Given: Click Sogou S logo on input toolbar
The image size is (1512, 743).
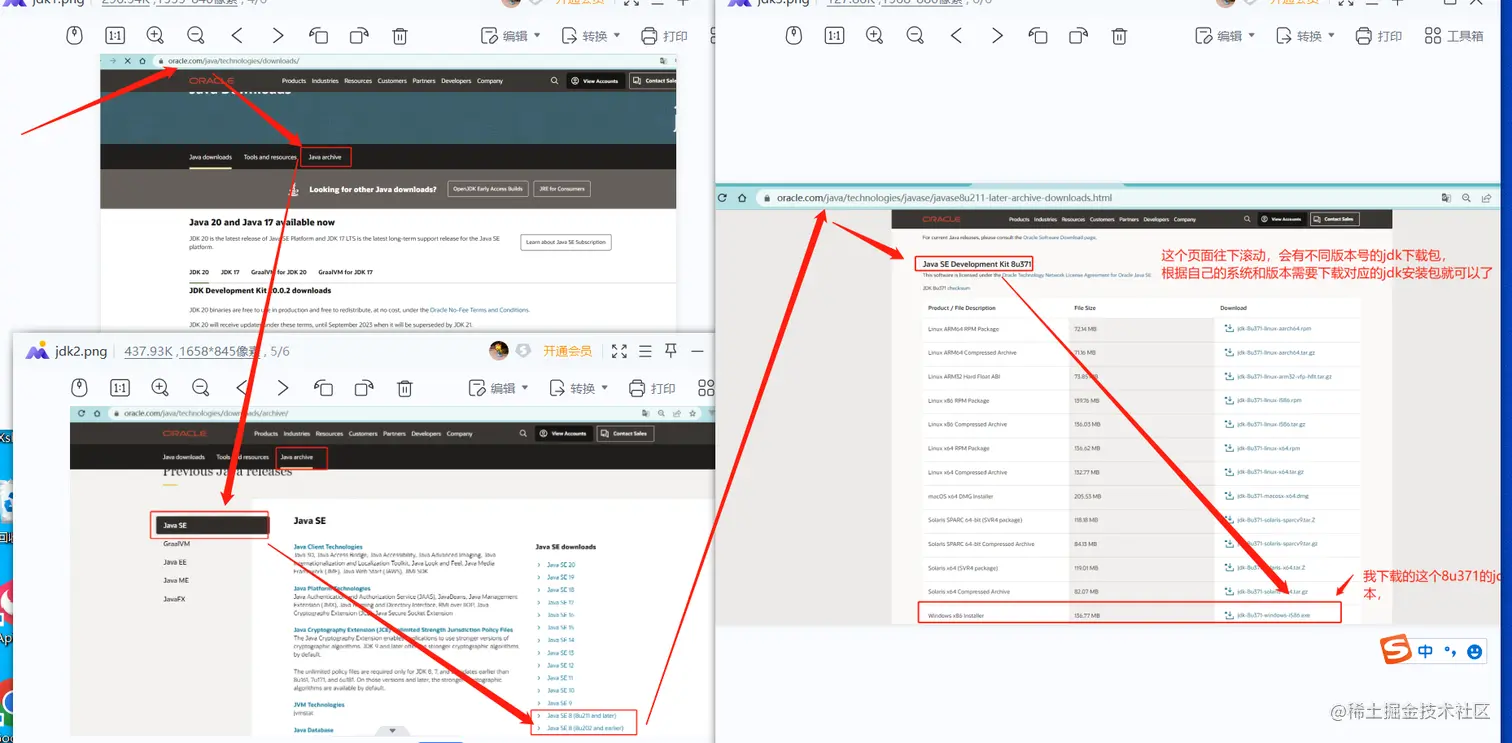Looking at the screenshot, I should pos(1396,651).
